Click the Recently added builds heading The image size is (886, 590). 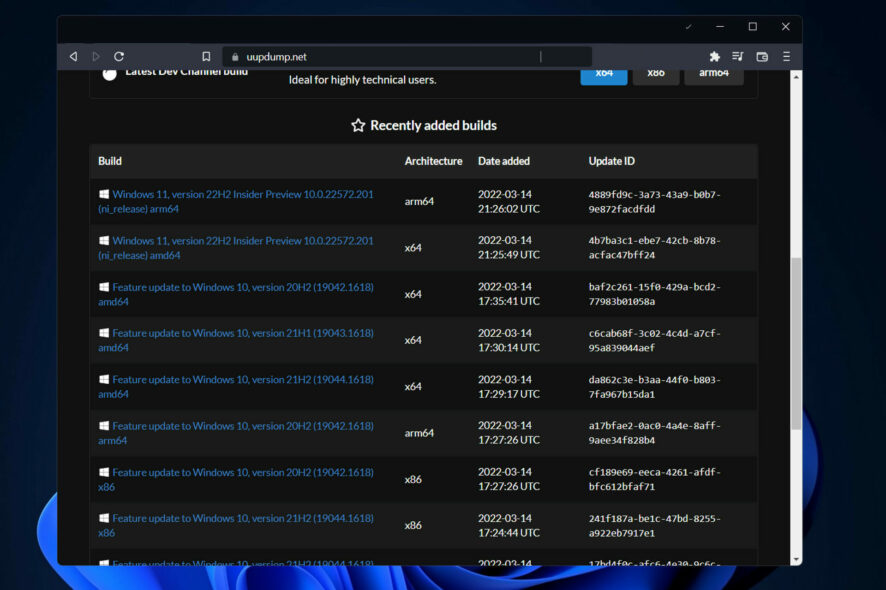[x=424, y=125]
